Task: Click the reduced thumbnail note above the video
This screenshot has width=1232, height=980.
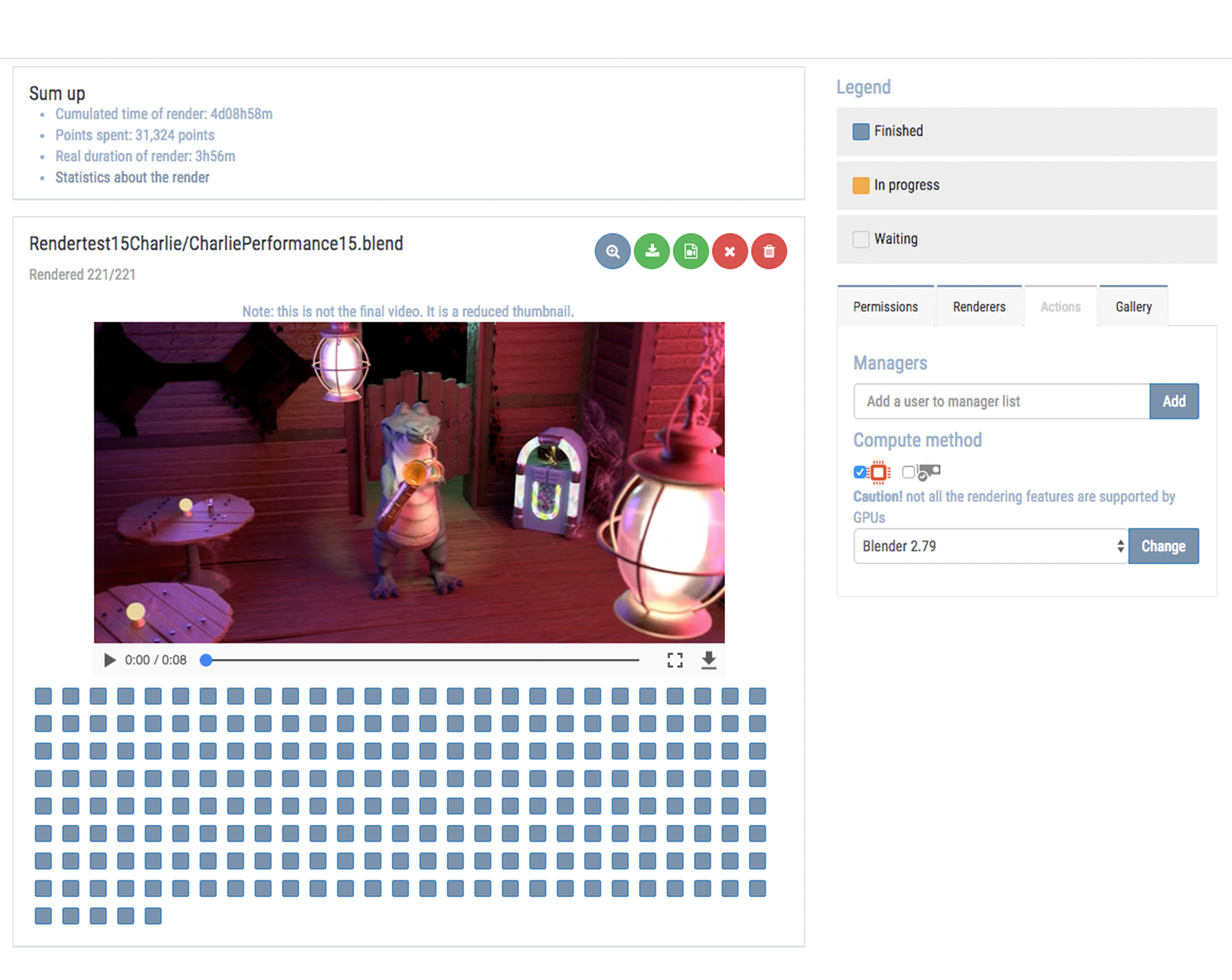Action: pos(408,311)
